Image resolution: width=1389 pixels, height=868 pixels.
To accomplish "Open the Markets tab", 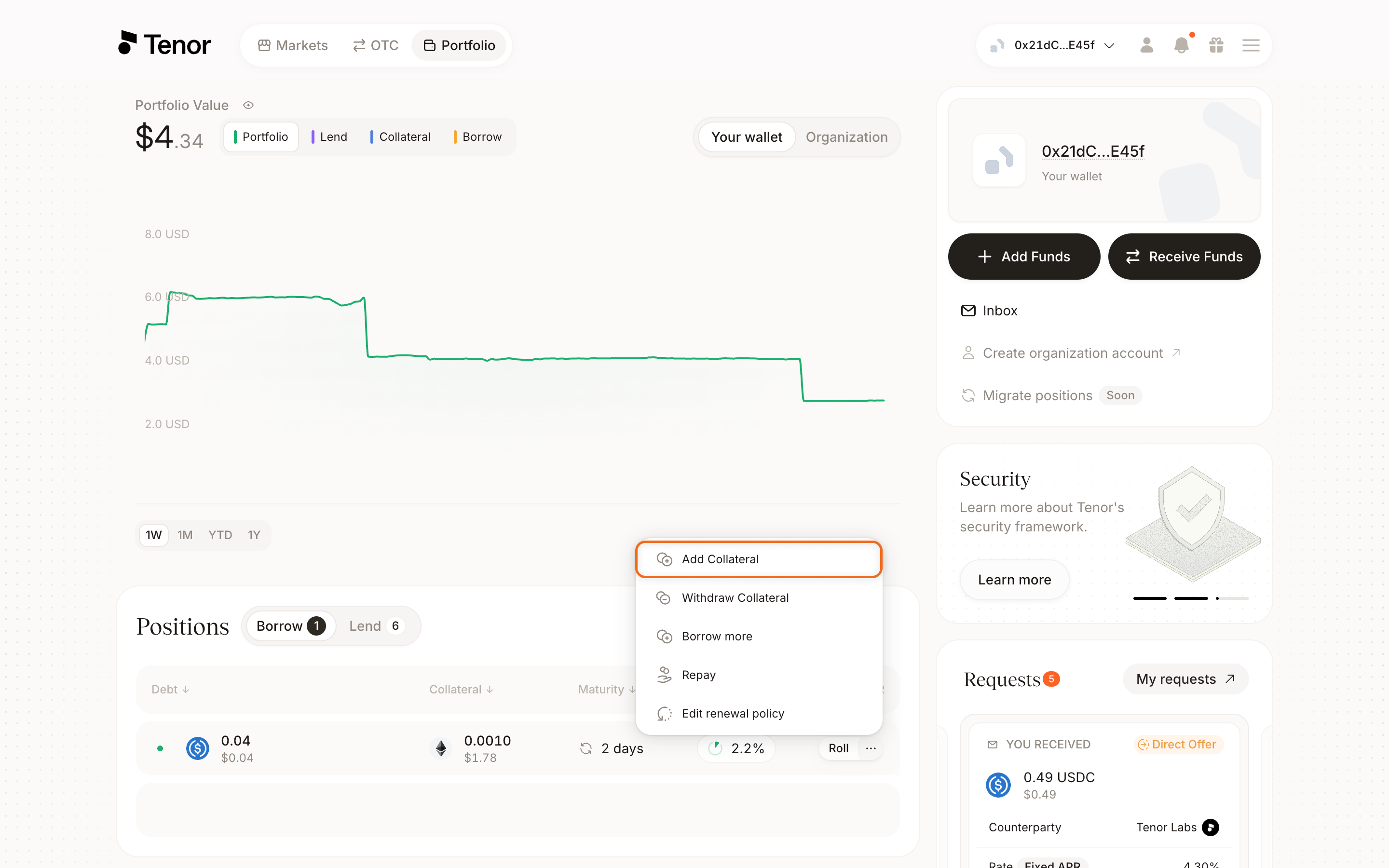I will (293, 45).
